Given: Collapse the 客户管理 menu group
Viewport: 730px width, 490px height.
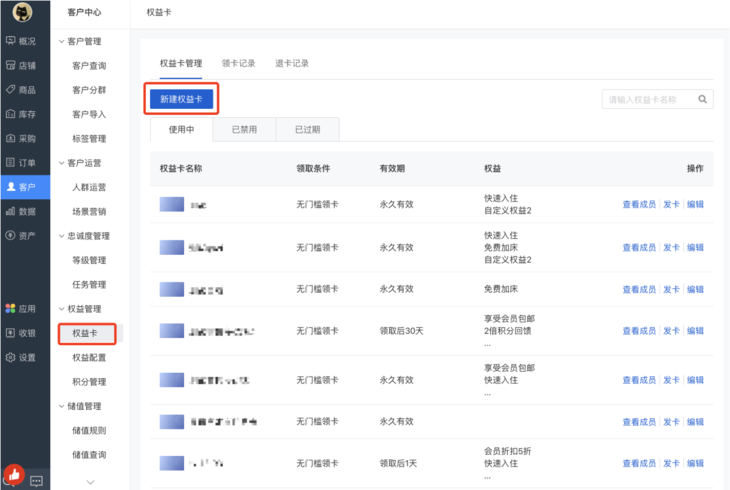Looking at the screenshot, I should 62,42.
